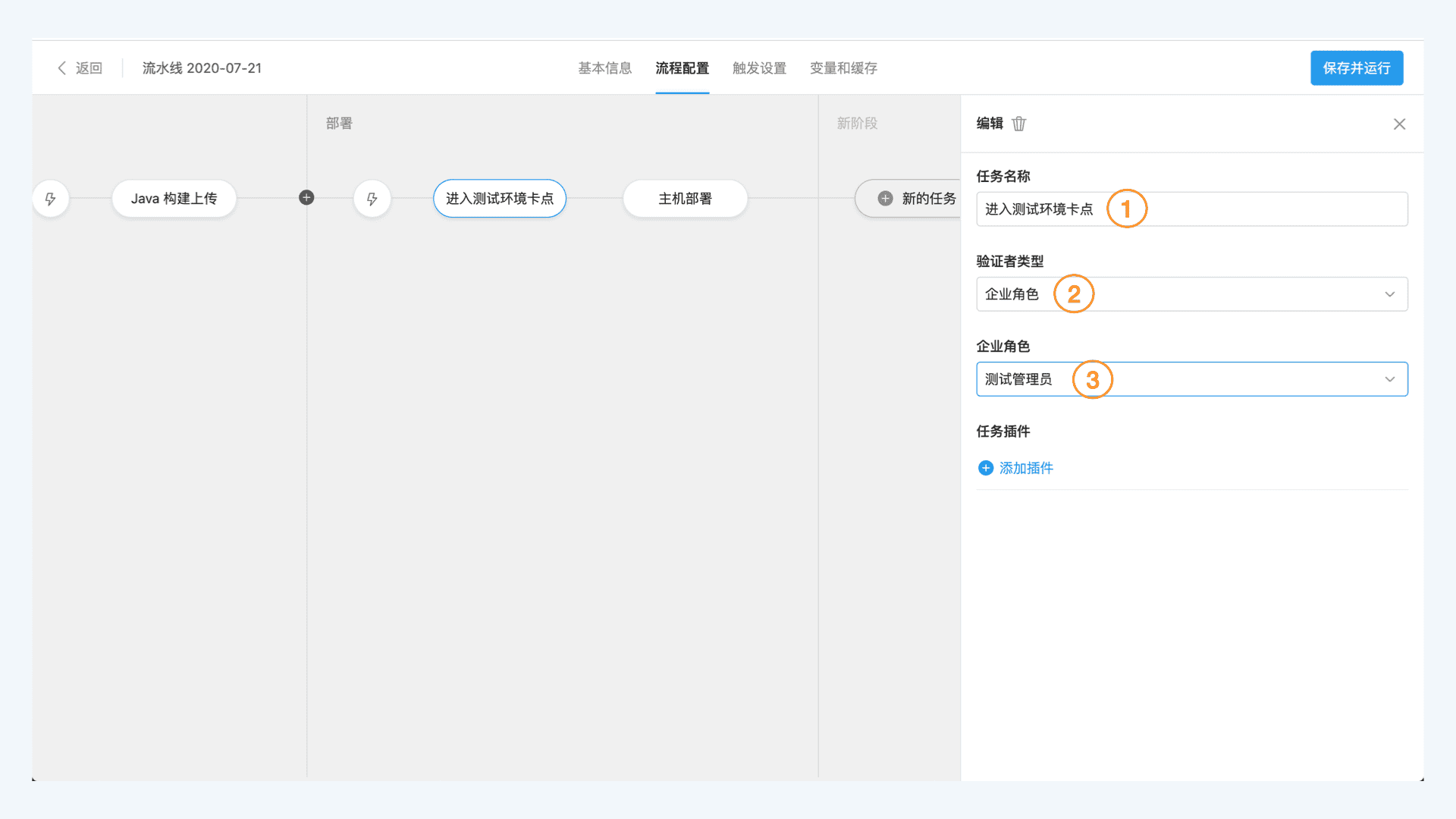Click the lightning trigger icon in 部署 stage
The image size is (1456, 819).
coord(372,199)
